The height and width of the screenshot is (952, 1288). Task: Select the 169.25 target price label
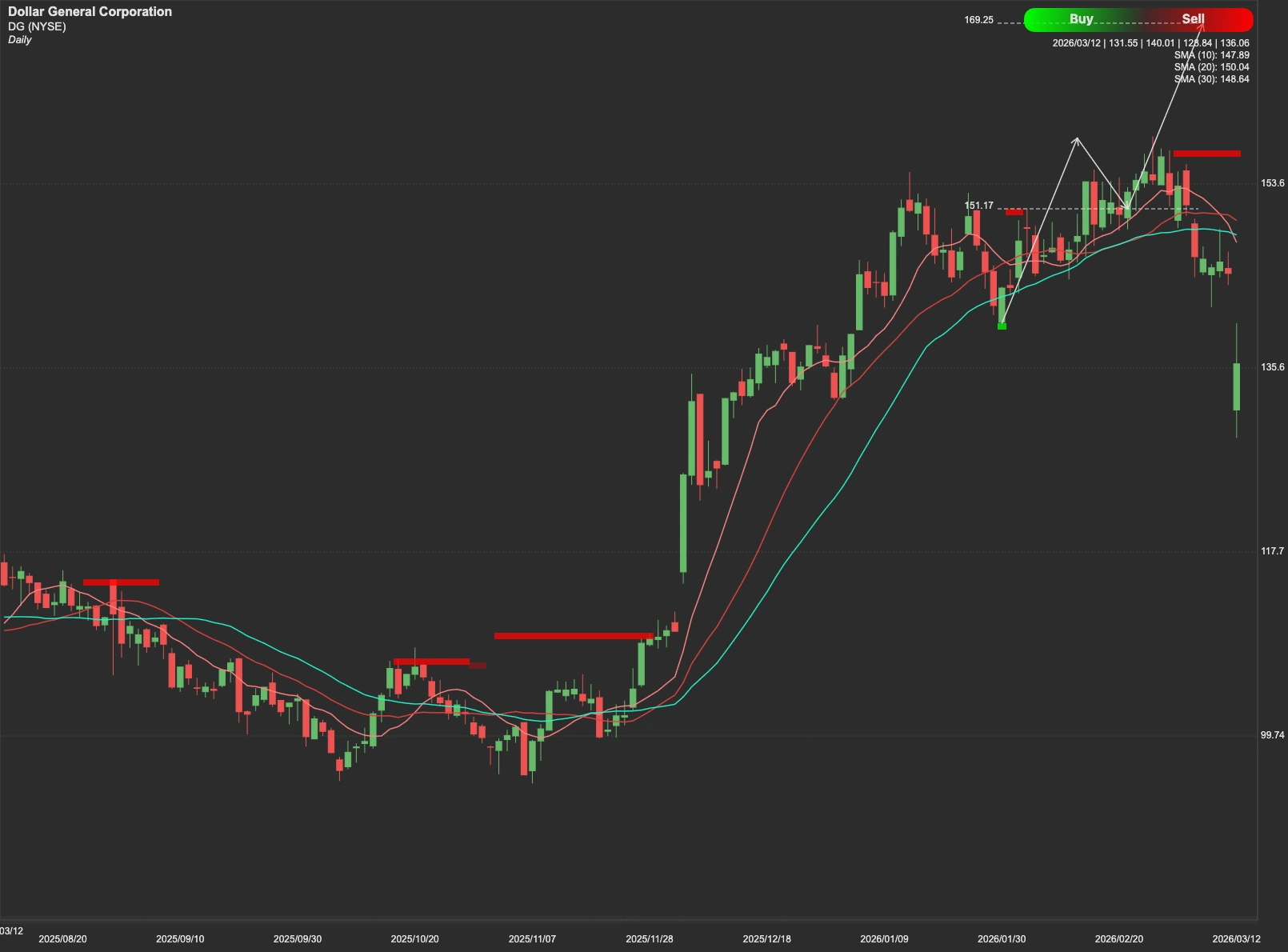[x=978, y=20]
